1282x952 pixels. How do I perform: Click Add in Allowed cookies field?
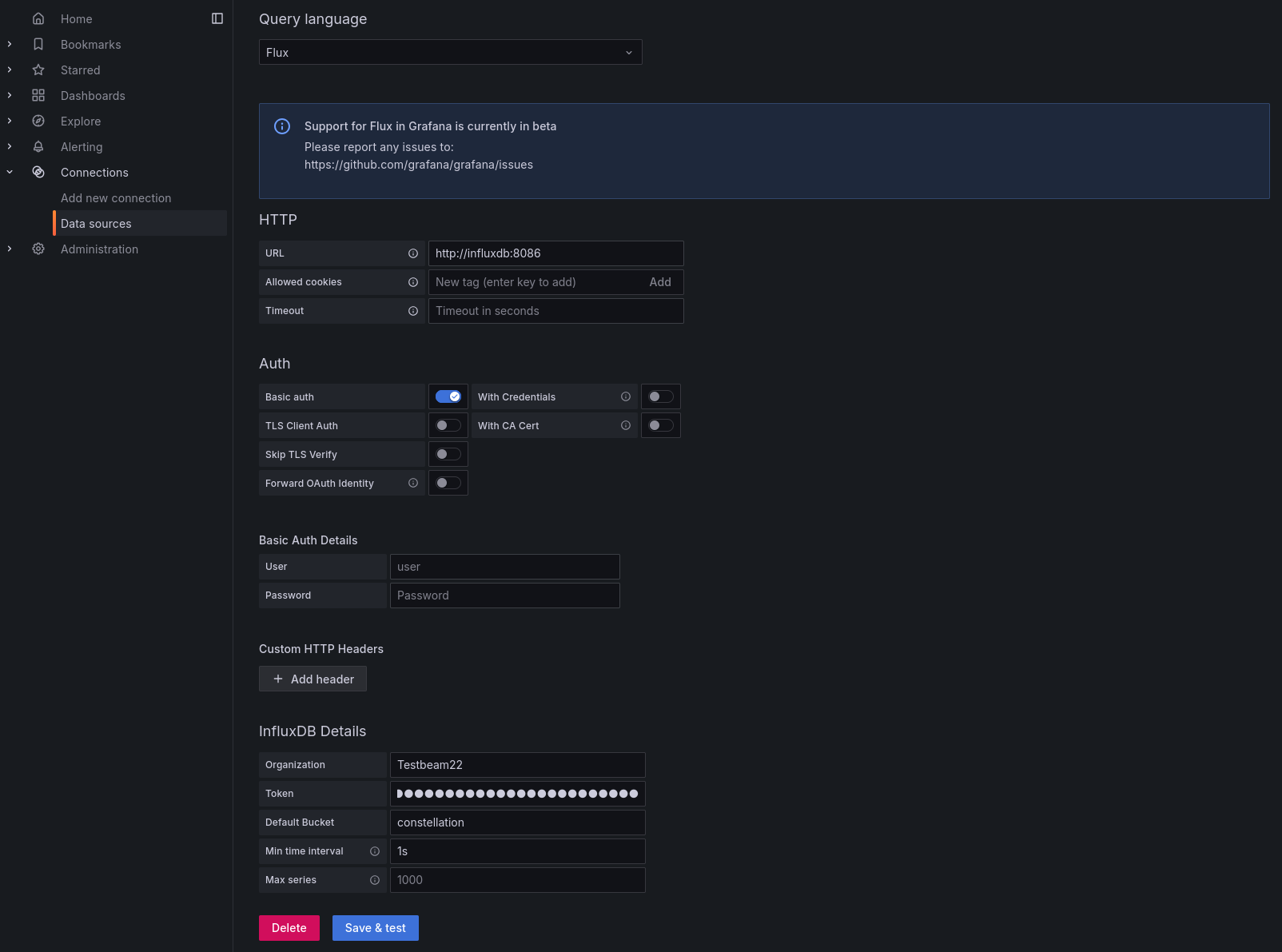(660, 282)
